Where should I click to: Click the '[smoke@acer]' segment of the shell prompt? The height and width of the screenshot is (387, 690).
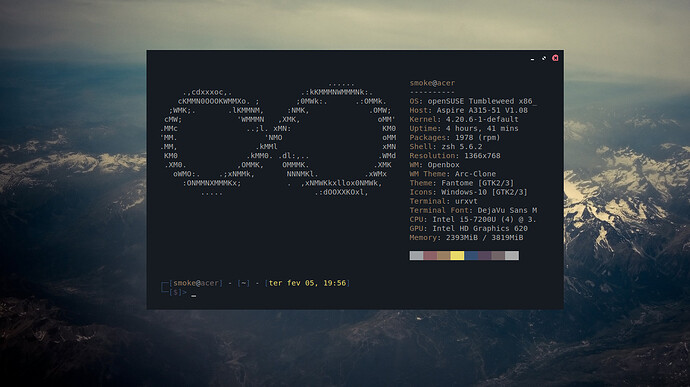click(x=196, y=283)
